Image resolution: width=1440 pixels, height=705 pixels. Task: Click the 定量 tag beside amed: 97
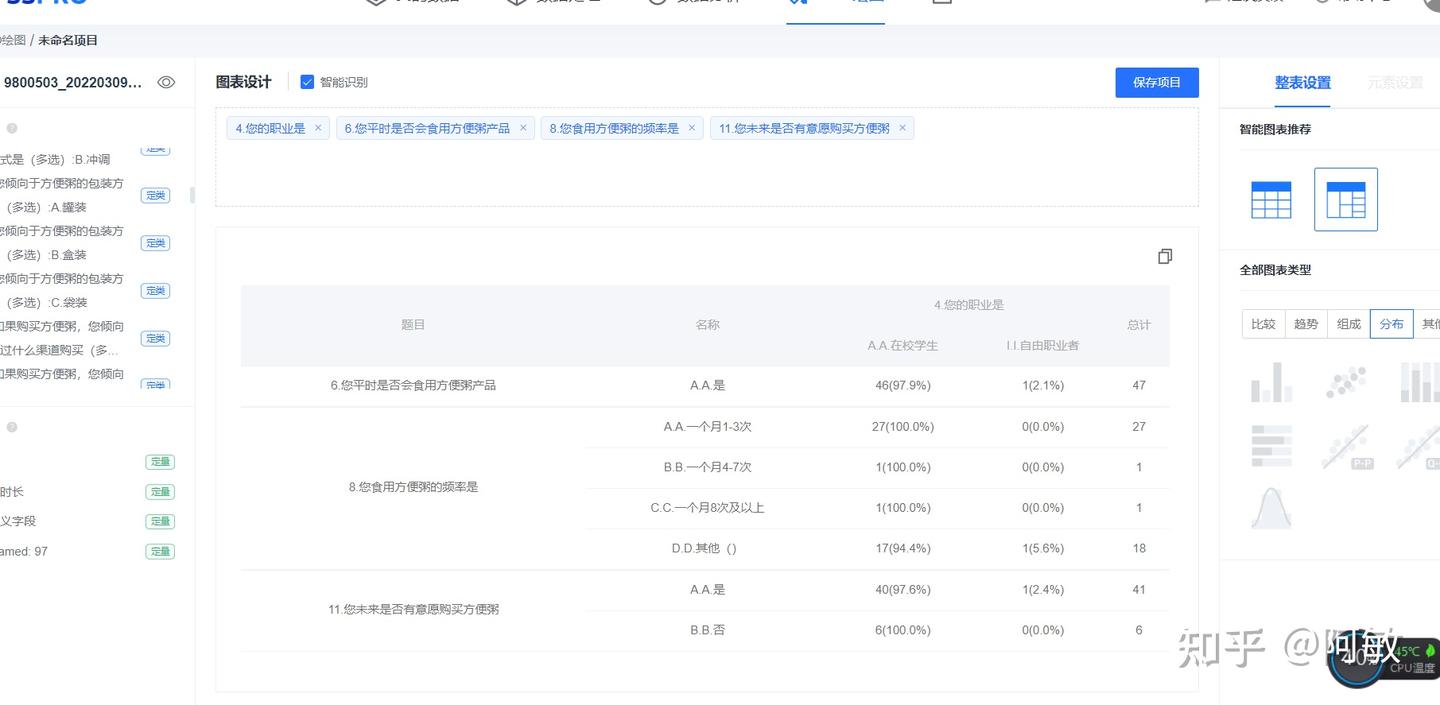[x=160, y=551]
